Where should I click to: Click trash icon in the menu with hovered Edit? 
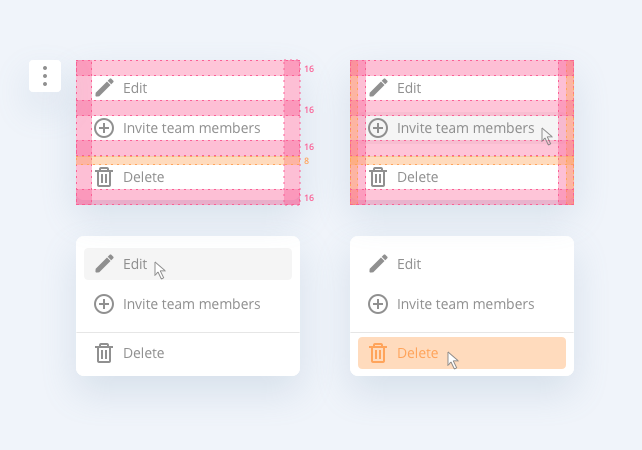point(104,353)
